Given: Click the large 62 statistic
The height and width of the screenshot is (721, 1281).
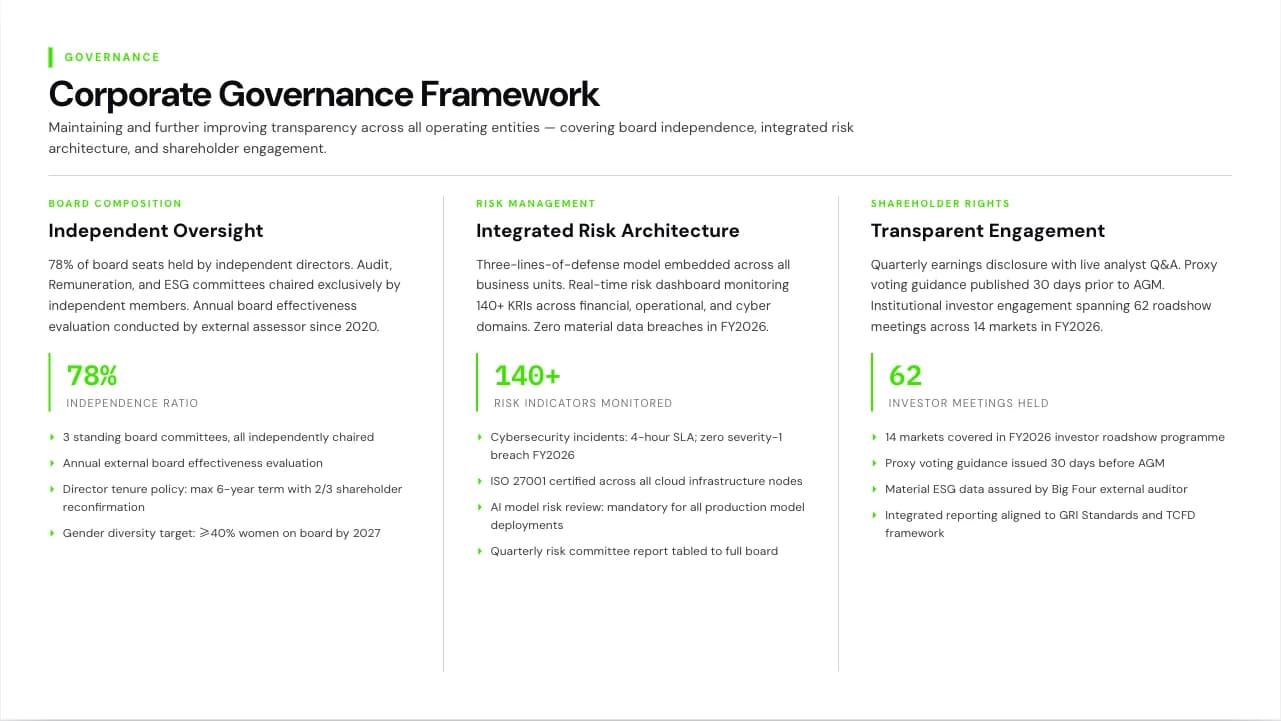Looking at the screenshot, I should 905,376.
